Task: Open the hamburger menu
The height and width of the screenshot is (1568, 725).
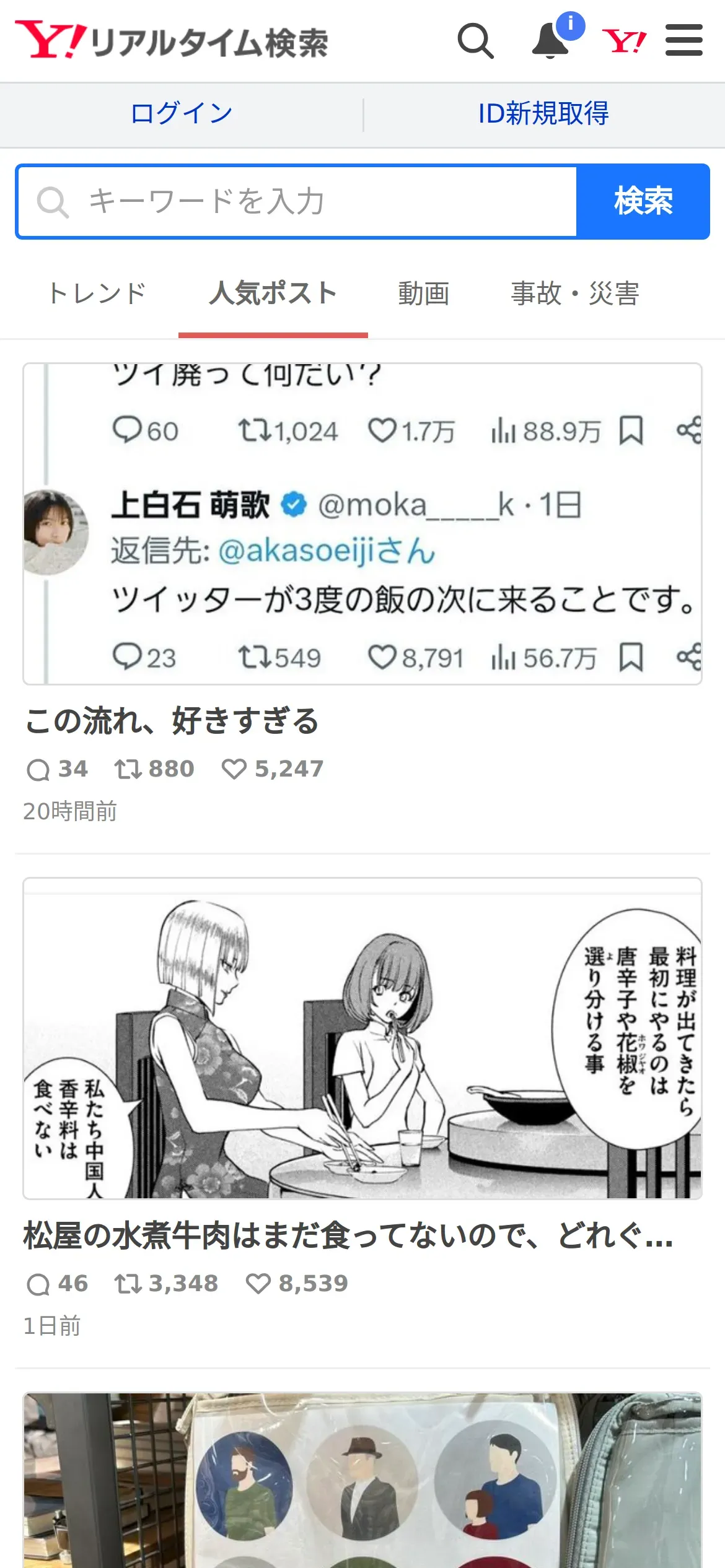Action: pos(684,40)
